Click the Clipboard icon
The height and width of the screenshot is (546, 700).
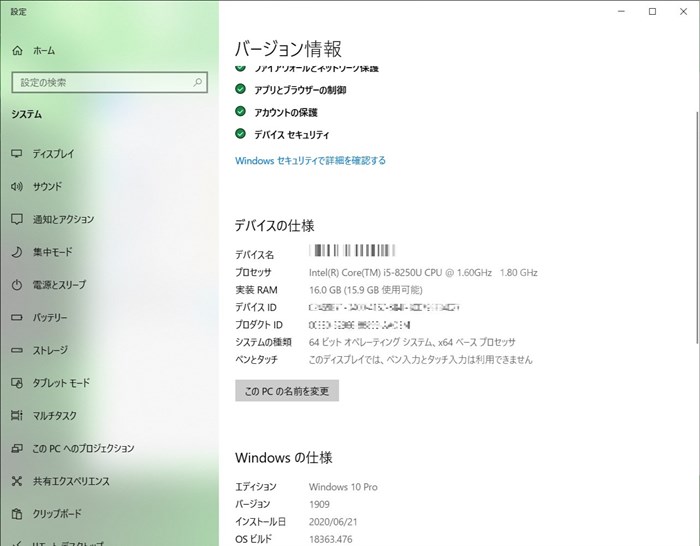17,514
